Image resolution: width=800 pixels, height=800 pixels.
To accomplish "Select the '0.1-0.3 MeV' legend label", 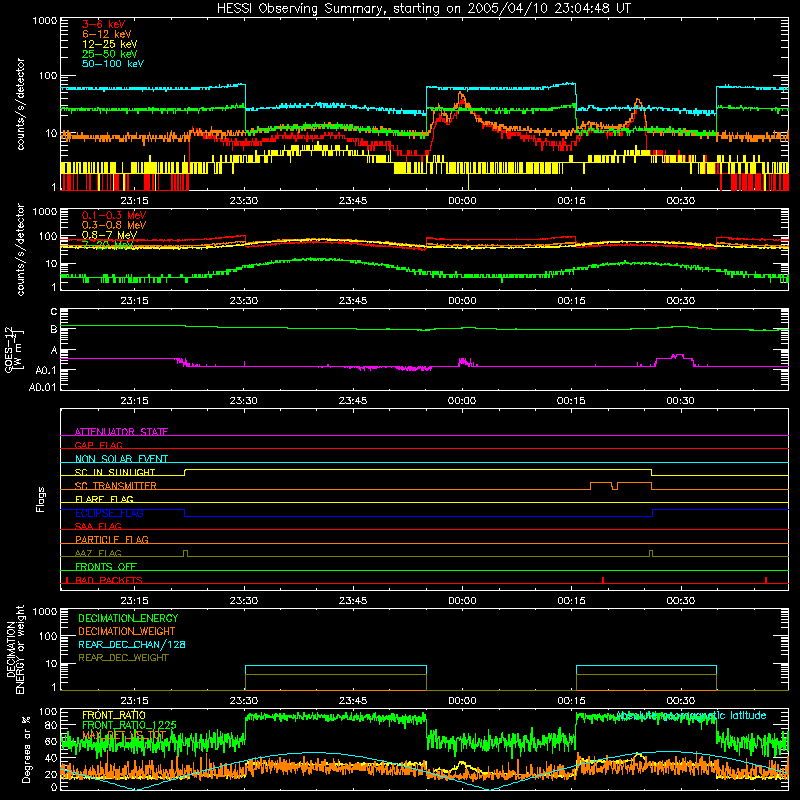I will 114,215.
